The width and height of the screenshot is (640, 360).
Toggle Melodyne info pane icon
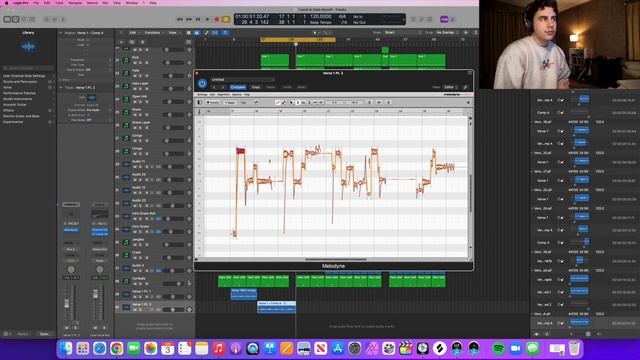tap(200, 102)
